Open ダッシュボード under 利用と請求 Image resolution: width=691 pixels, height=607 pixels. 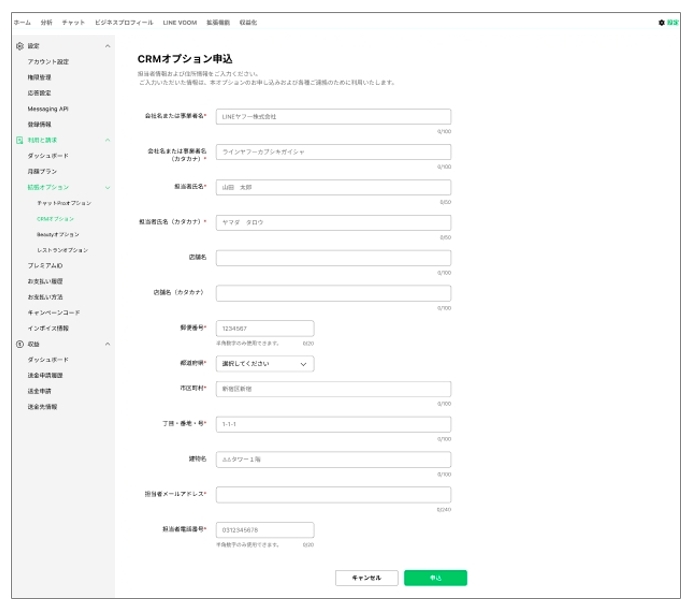point(48,156)
